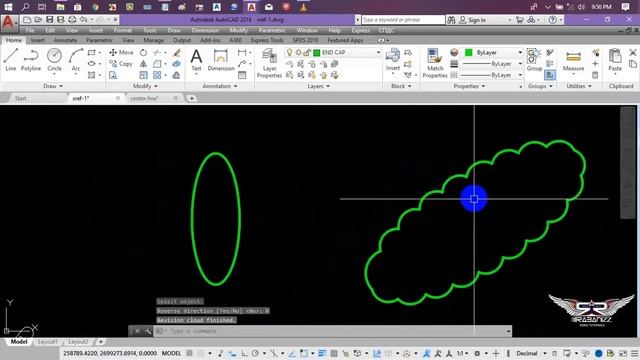Activate the Copy command

[x=121, y=64]
